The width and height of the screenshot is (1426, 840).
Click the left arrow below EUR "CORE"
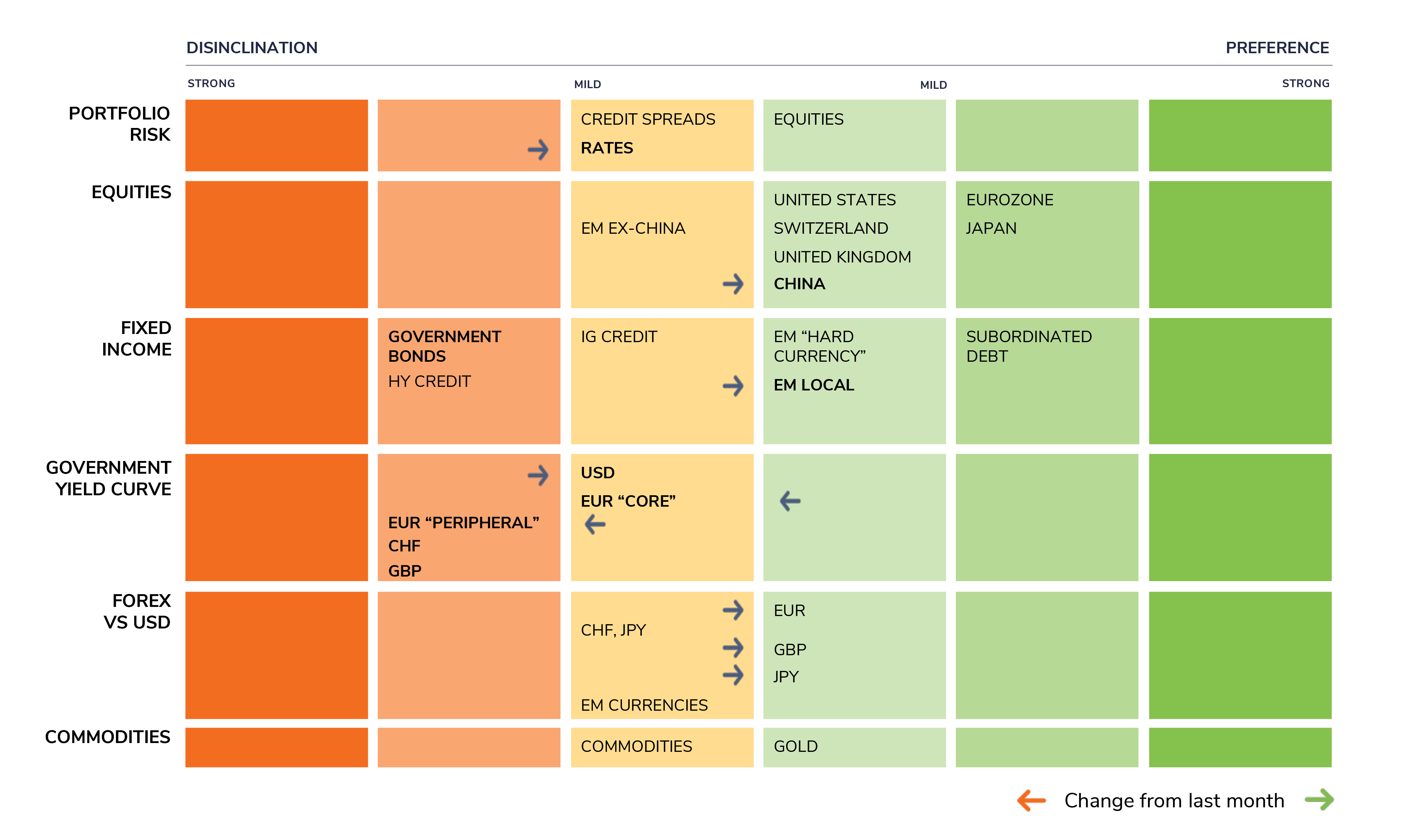click(595, 524)
